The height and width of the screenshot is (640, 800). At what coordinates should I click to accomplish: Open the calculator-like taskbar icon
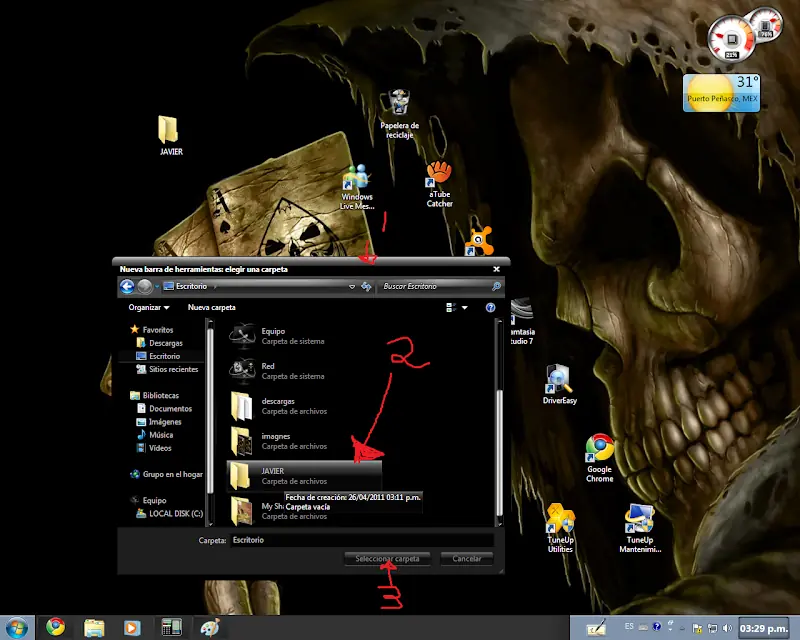tap(171, 627)
